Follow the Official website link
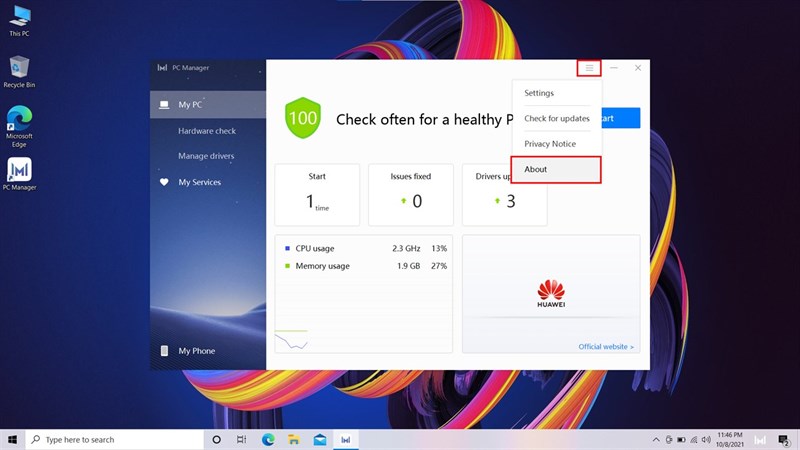The image size is (800, 450). (x=606, y=346)
